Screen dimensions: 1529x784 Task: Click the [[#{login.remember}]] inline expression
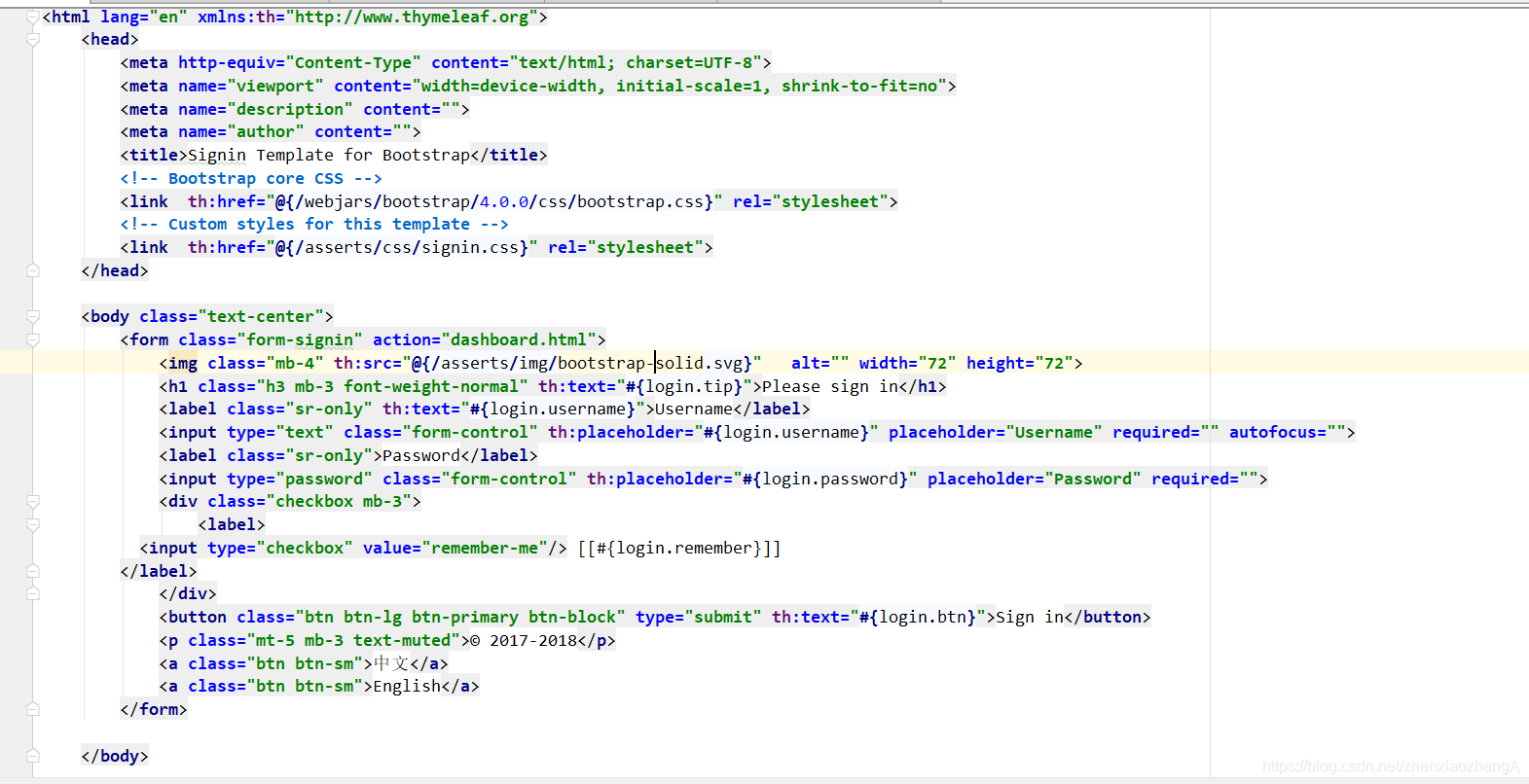tap(679, 548)
